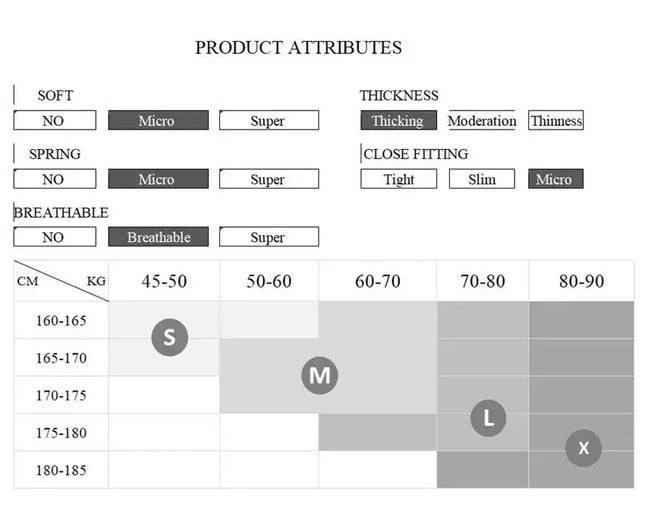
Task: Click the S size circle badge
Action: (169, 337)
